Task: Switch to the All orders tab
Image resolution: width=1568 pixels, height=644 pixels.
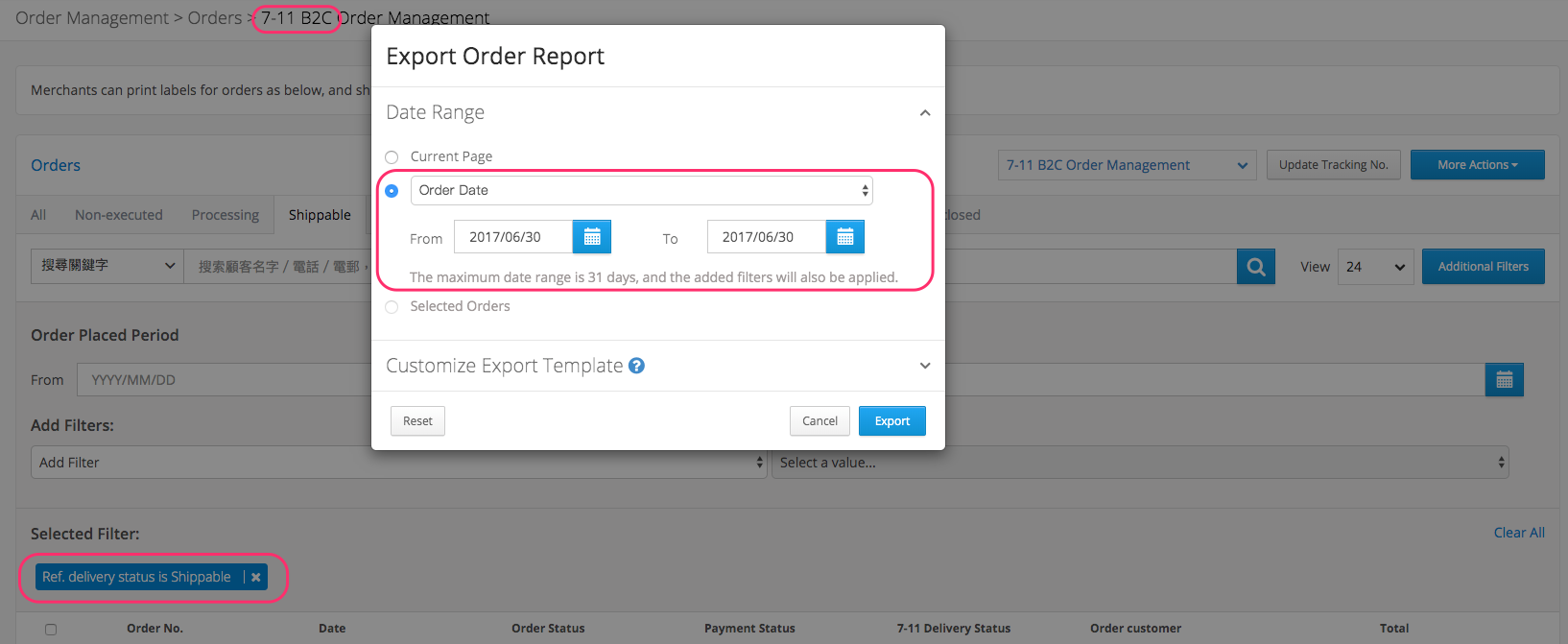Action: (38, 215)
